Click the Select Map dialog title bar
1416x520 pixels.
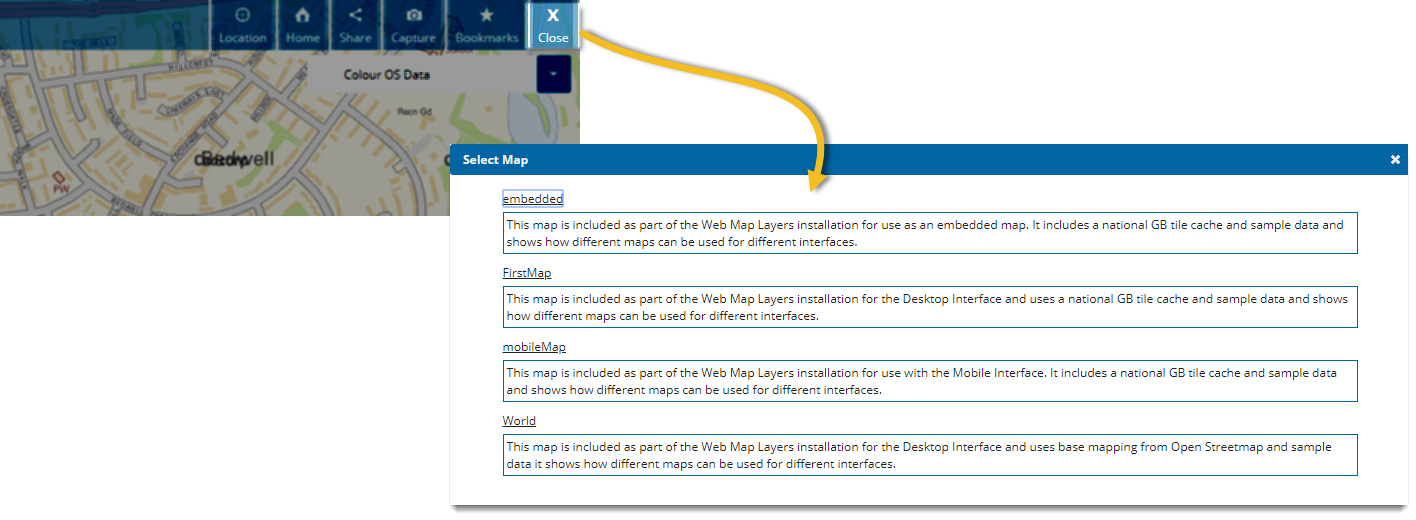[900, 160]
